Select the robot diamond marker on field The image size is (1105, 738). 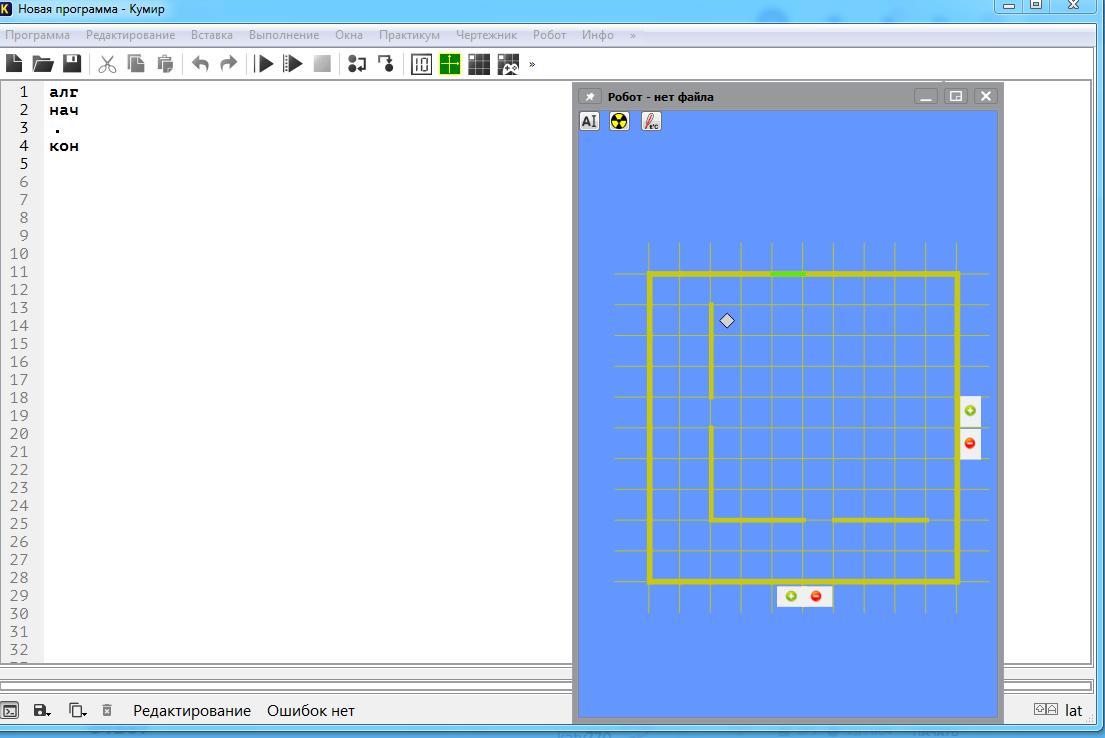click(727, 321)
